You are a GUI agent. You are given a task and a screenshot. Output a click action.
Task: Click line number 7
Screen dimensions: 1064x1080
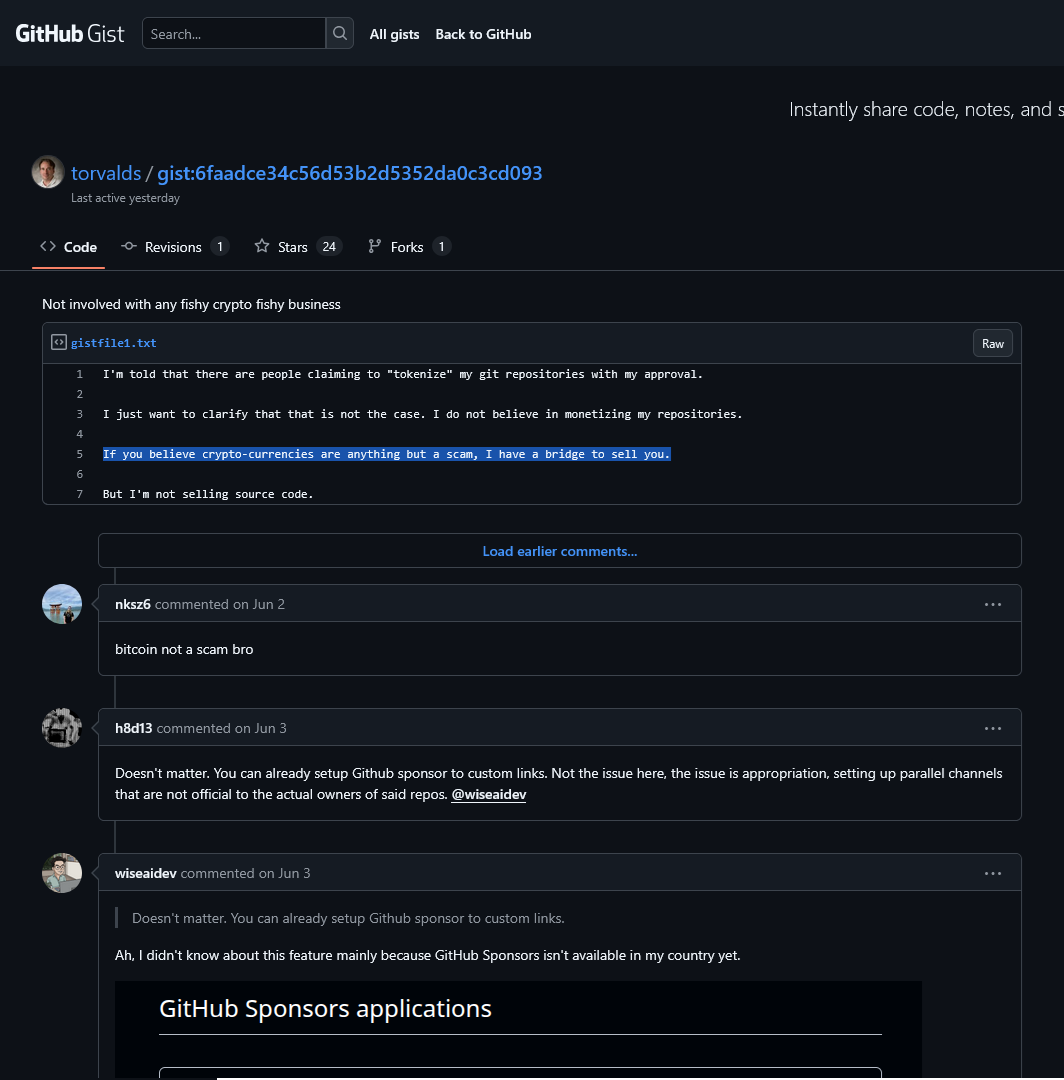click(79, 494)
